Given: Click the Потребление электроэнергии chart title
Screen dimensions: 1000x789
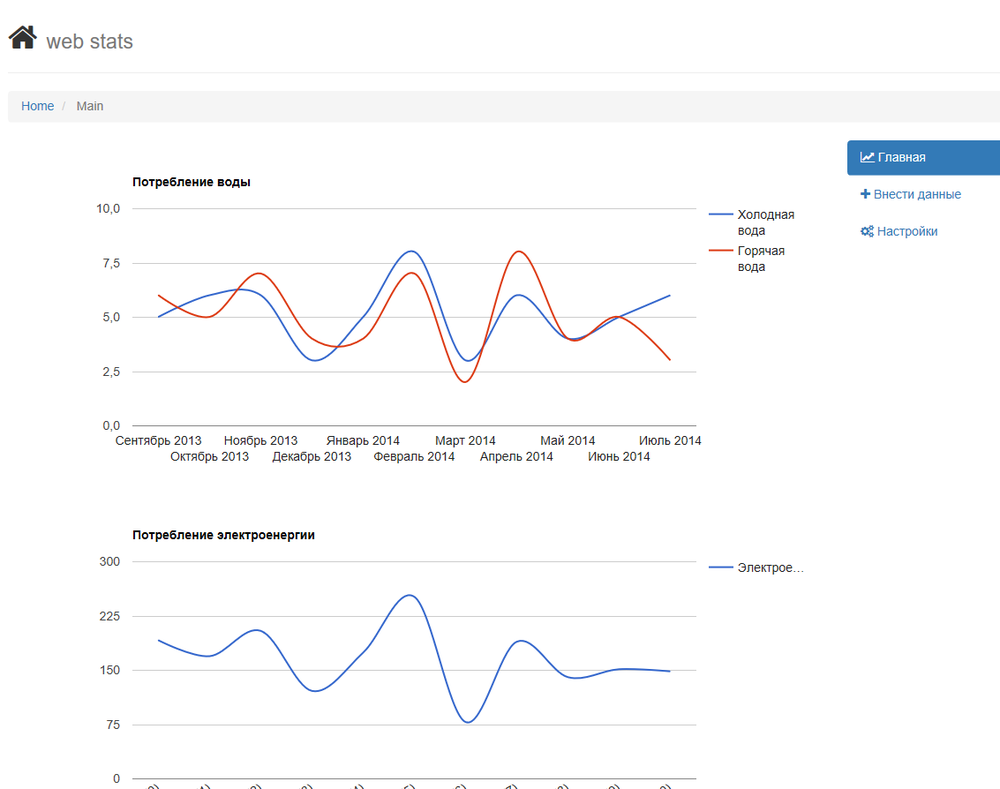Looking at the screenshot, I should [x=223, y=535].
